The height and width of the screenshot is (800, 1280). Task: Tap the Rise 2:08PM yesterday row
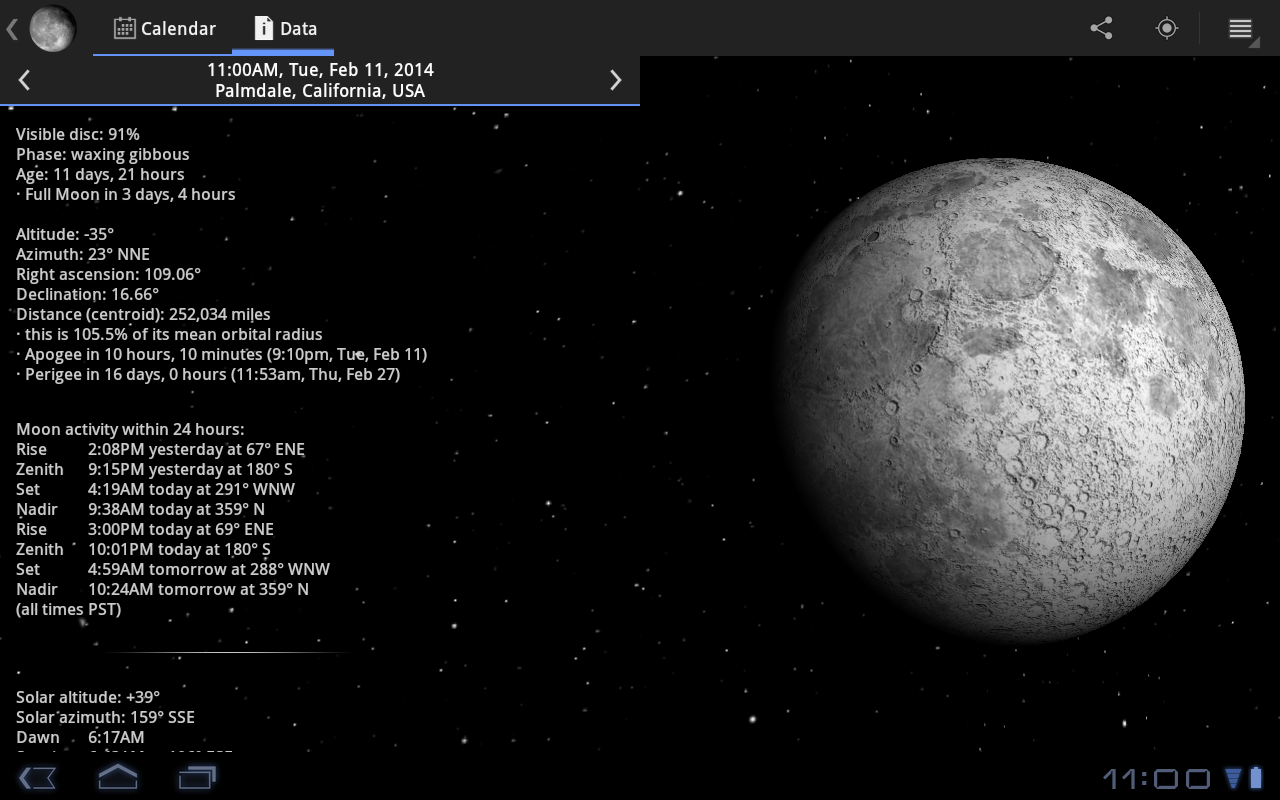coord(161,449)
